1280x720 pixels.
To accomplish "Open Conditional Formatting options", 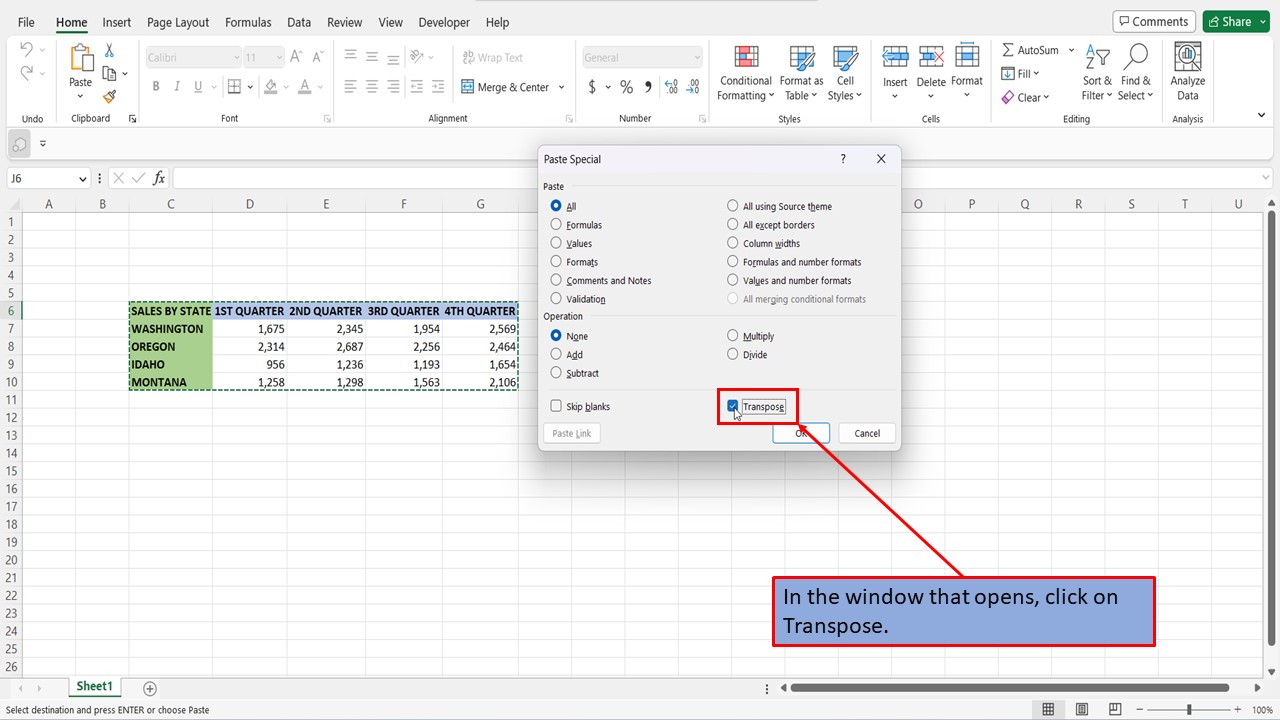I will pyautogui.click(x=745, y=71).
